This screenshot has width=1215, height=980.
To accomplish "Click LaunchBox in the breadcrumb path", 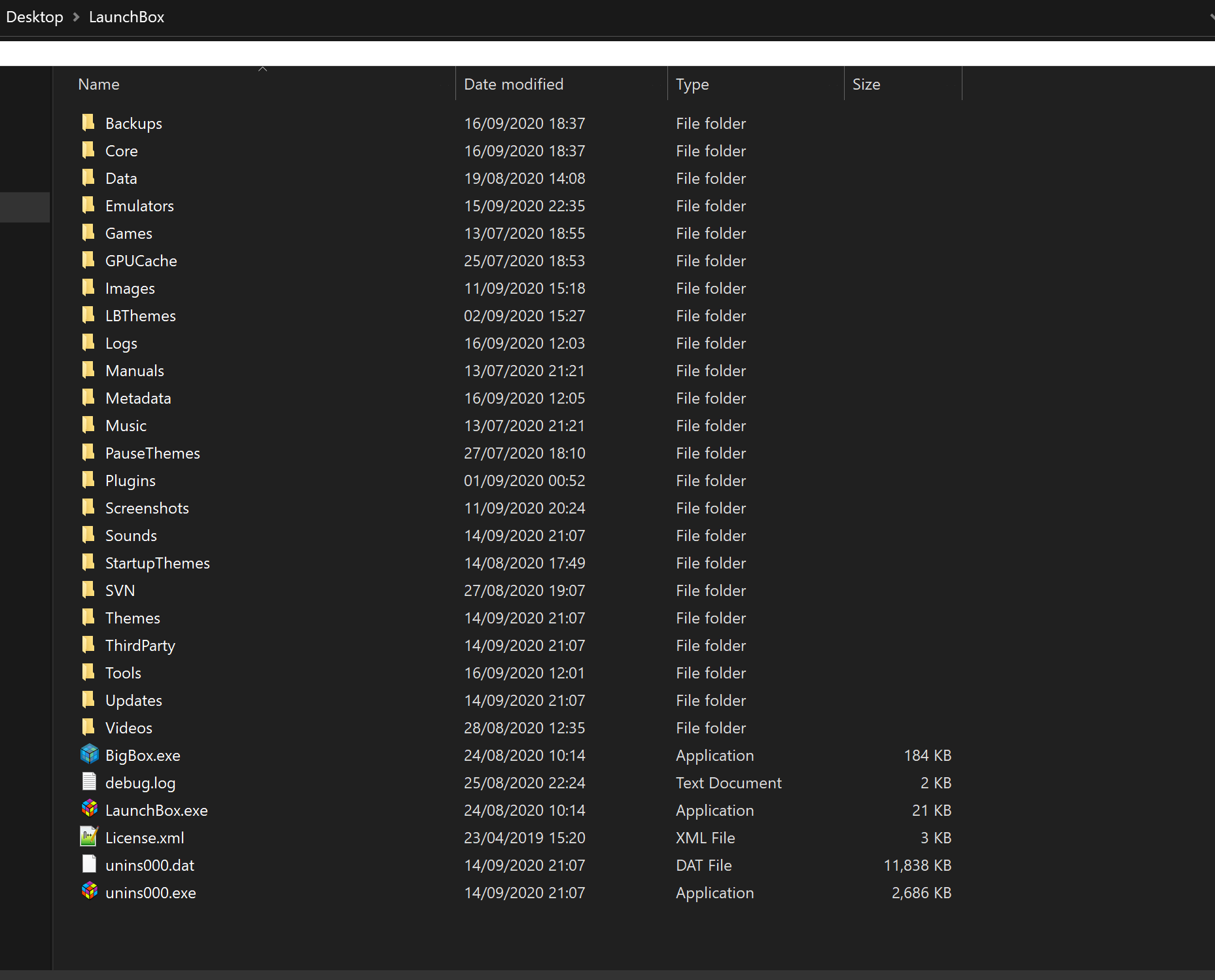I will (126, 17).
